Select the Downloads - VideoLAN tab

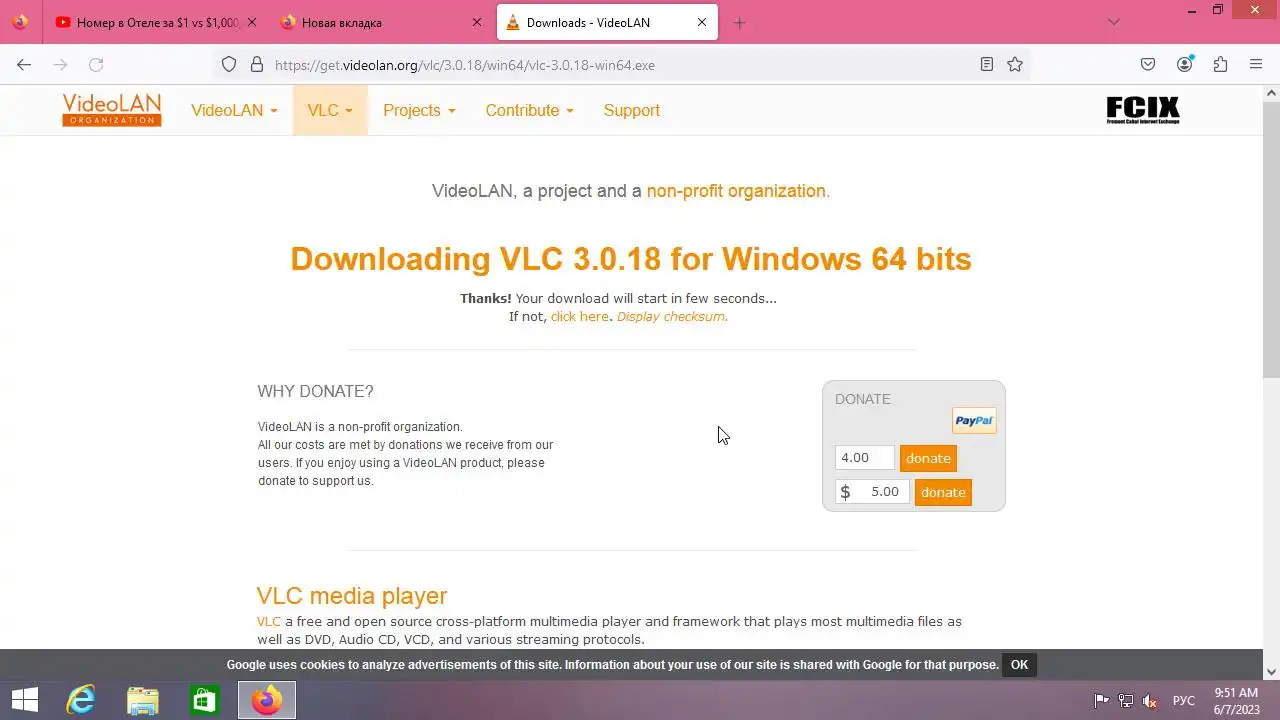(x=607, y=22)
